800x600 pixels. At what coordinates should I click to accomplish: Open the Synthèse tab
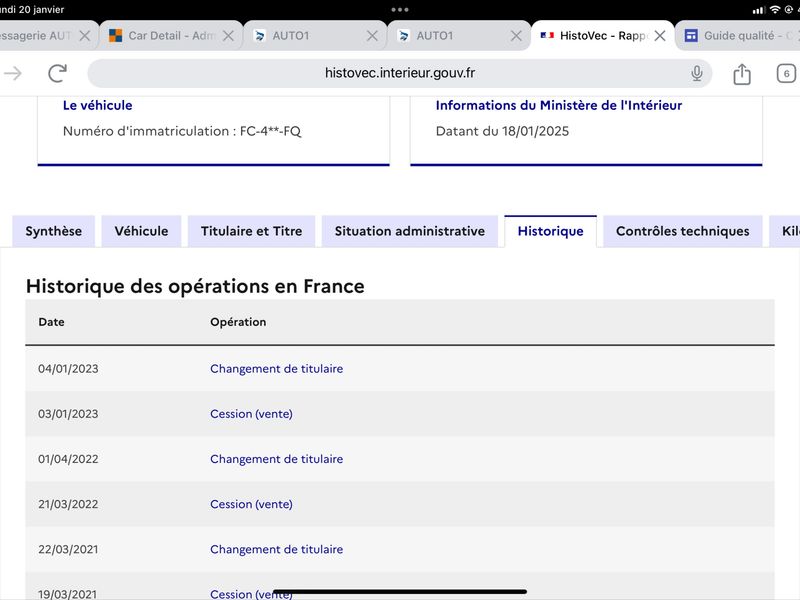tap(54, 231)
